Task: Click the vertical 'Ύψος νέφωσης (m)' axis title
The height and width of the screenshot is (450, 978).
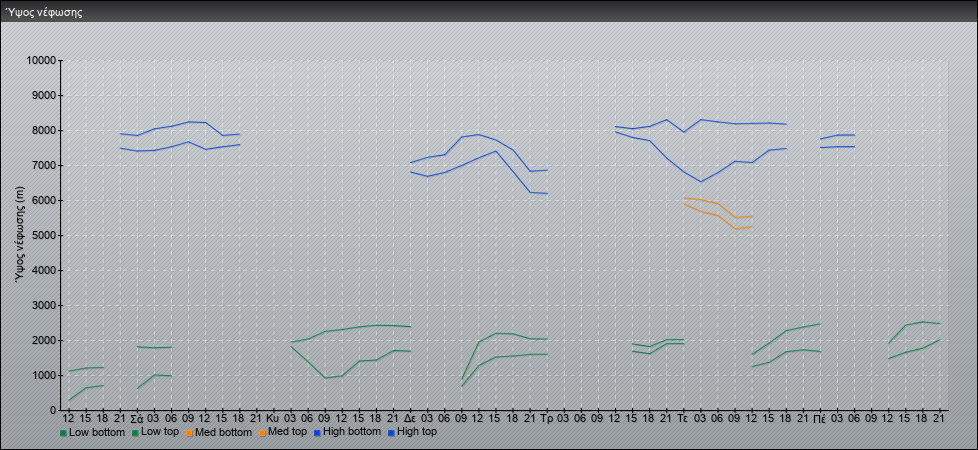Action: point(21,235)
